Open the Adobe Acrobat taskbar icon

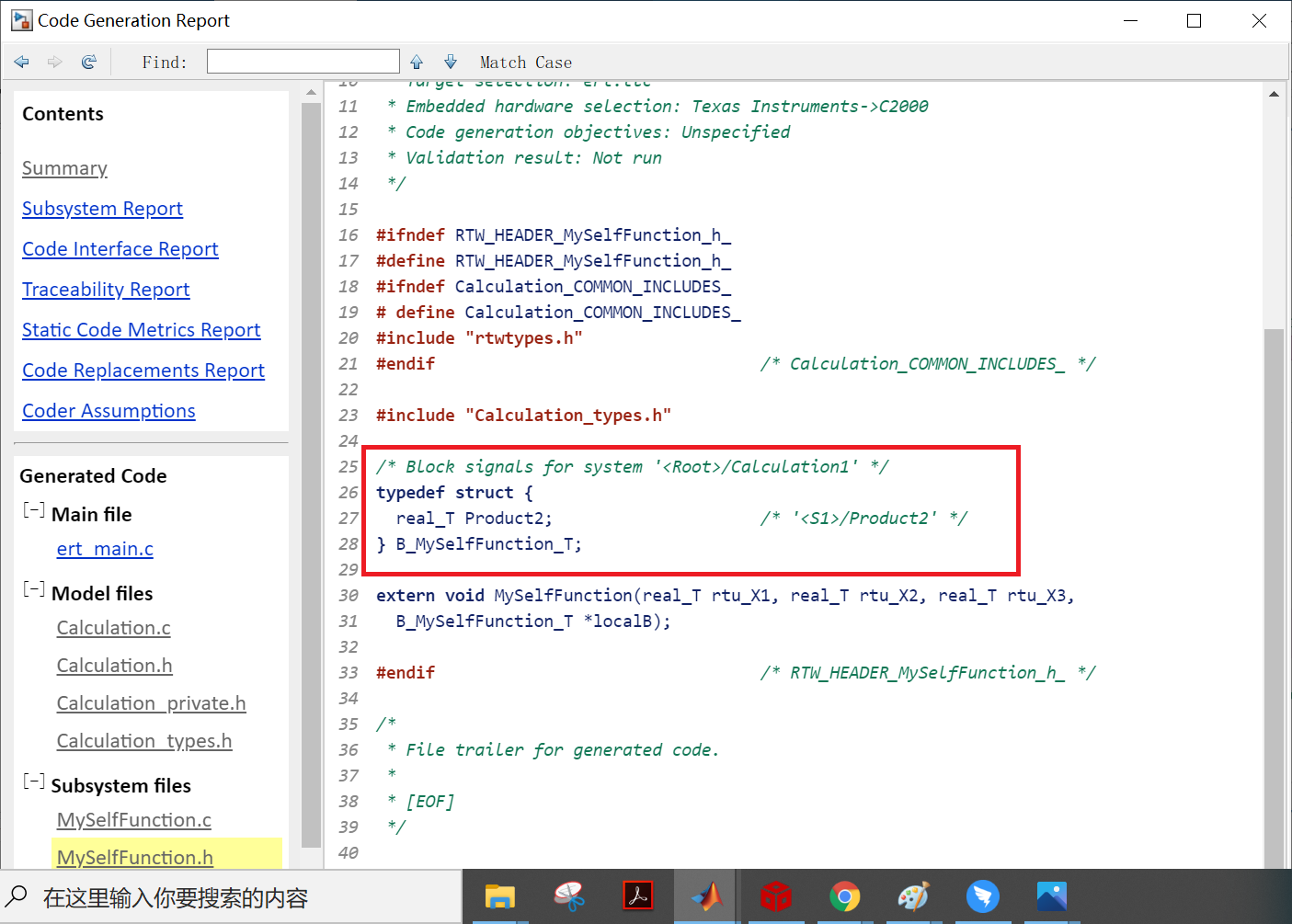638,896
